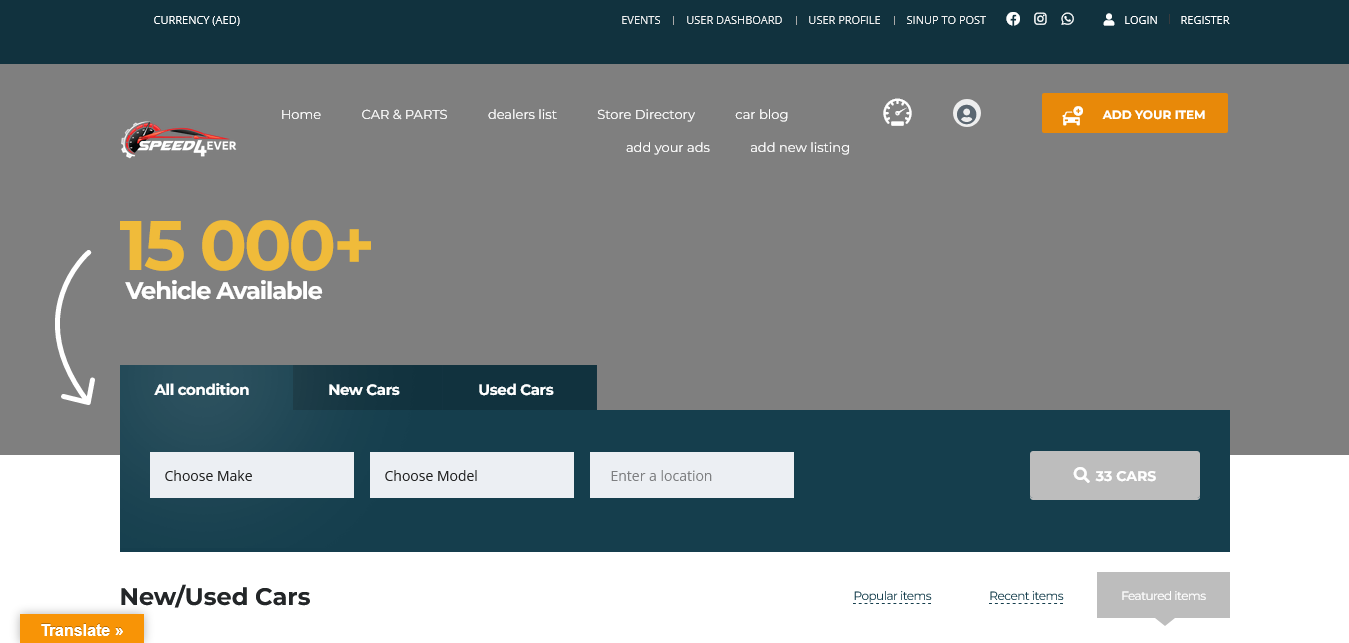1349x643 pixels.
Task: Click the person icon beside Login
Action: pos(1109,20)
